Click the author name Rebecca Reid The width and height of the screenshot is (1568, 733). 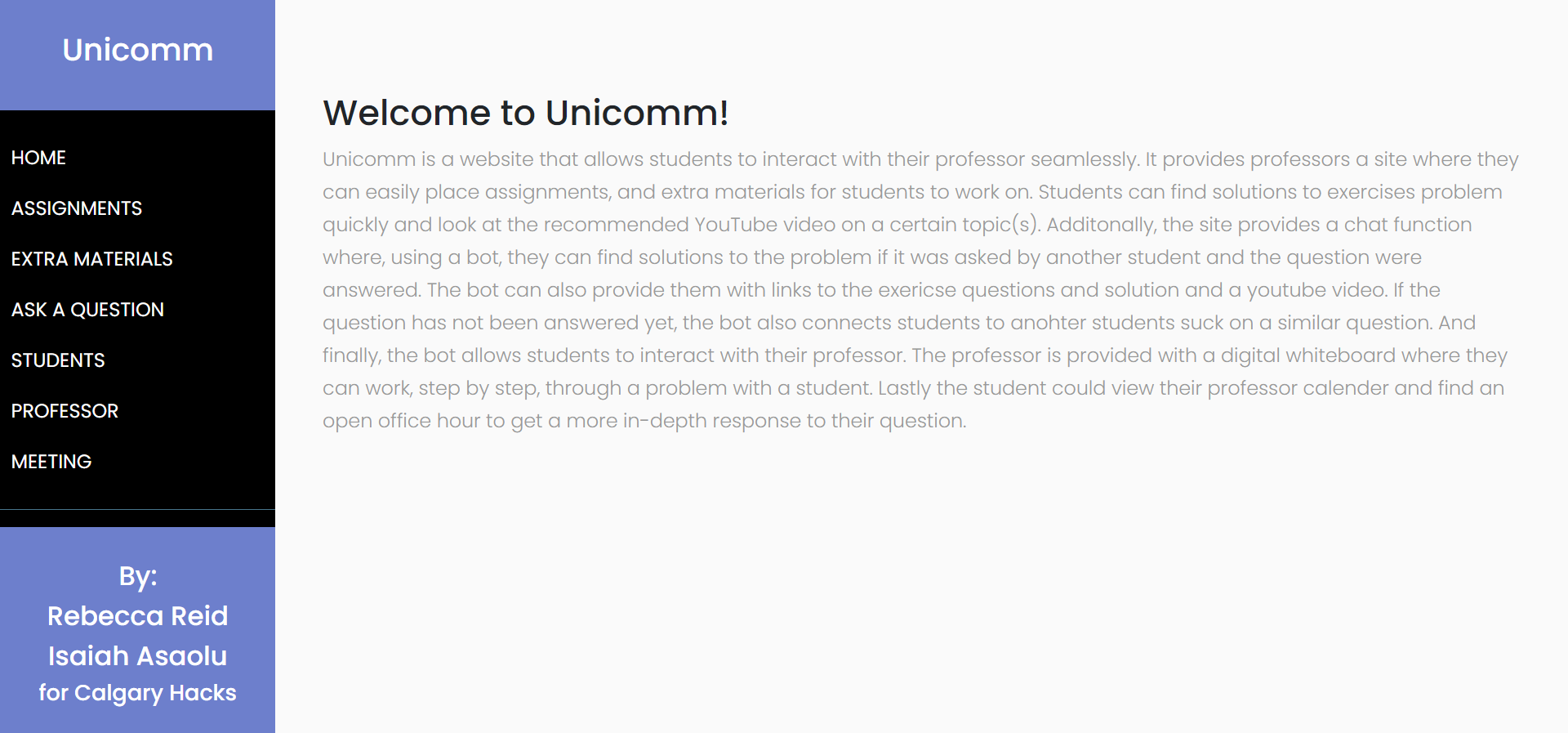click(x=137, y=616)
